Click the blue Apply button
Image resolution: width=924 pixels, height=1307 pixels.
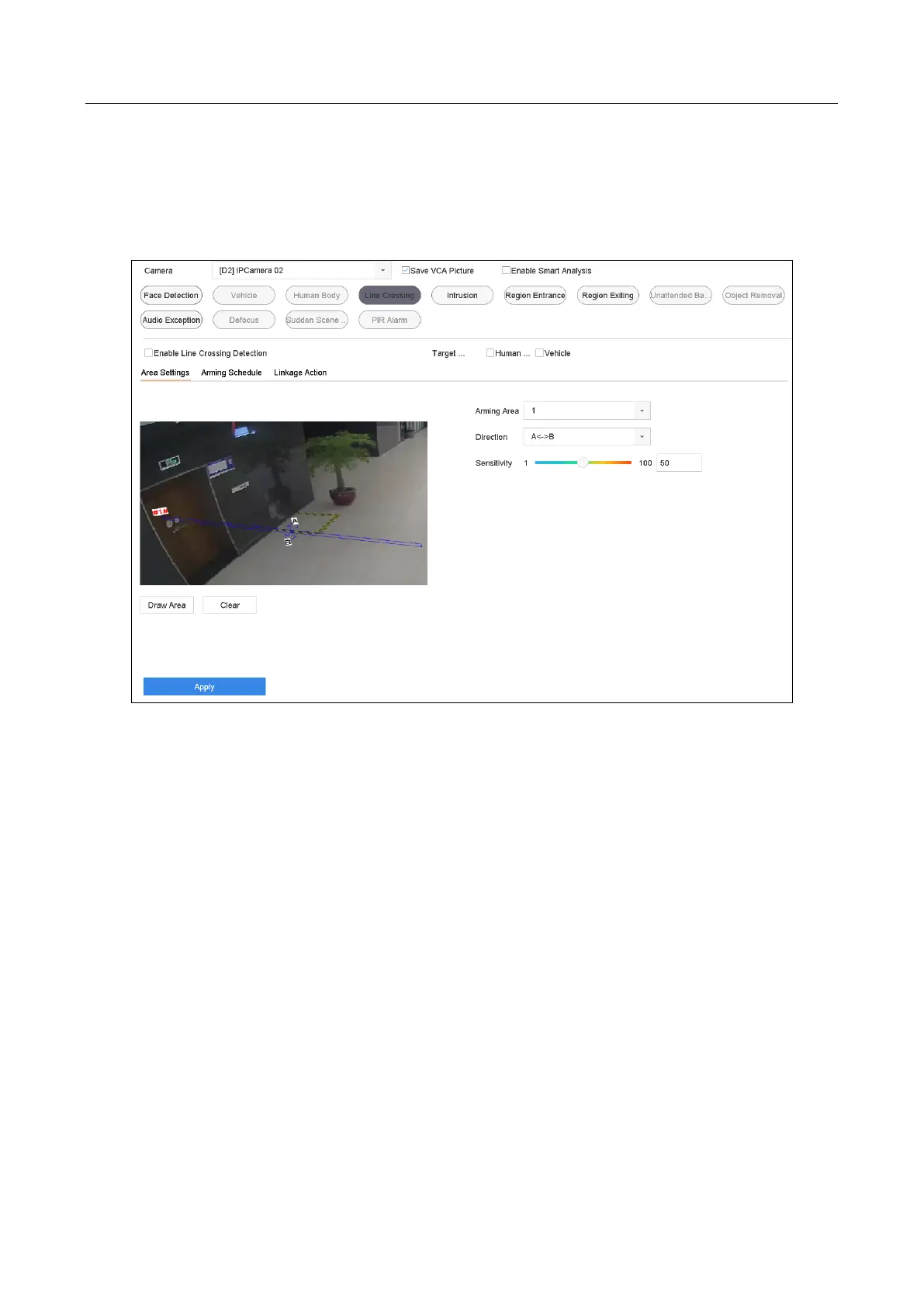pos(205,687)
